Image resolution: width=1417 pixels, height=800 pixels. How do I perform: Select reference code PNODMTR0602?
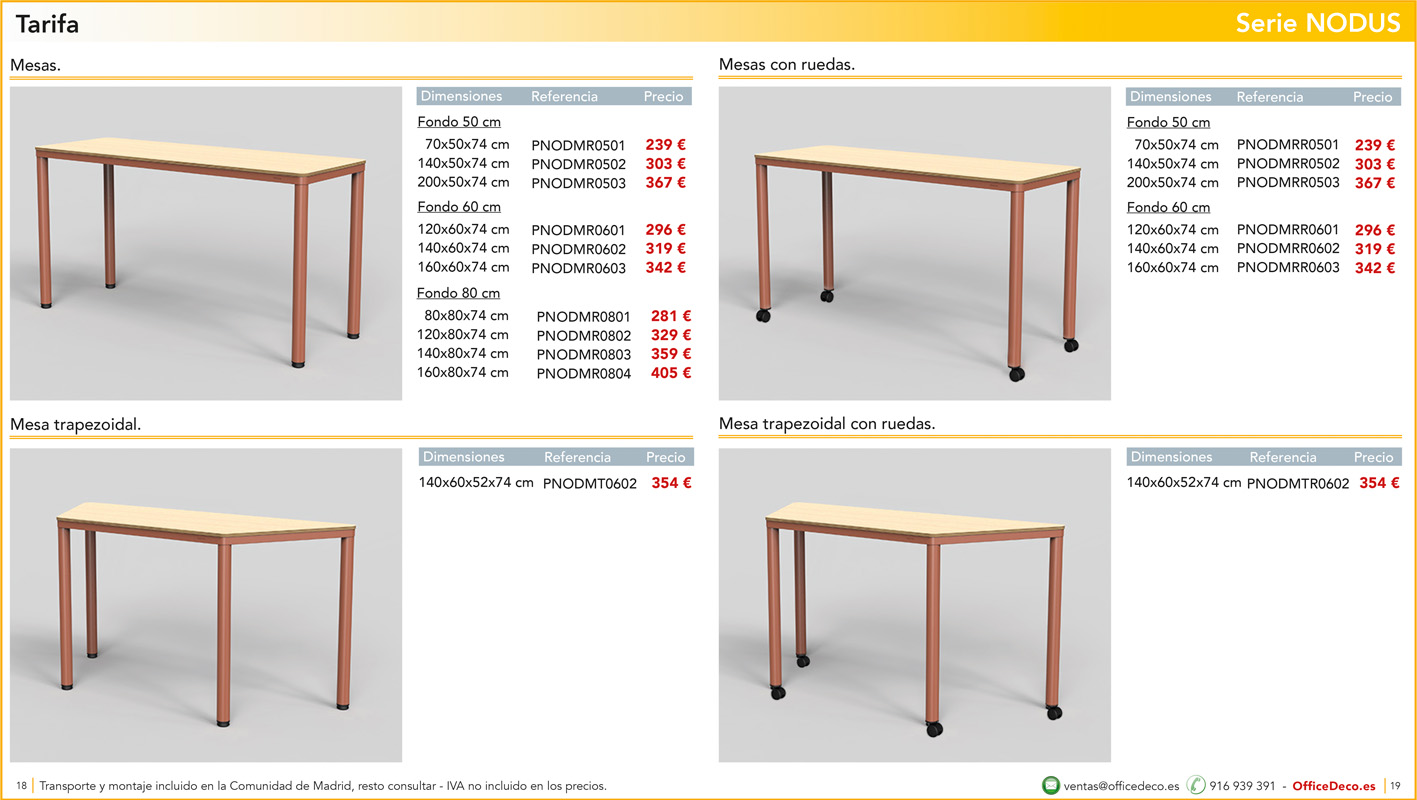coord(1297,484)
